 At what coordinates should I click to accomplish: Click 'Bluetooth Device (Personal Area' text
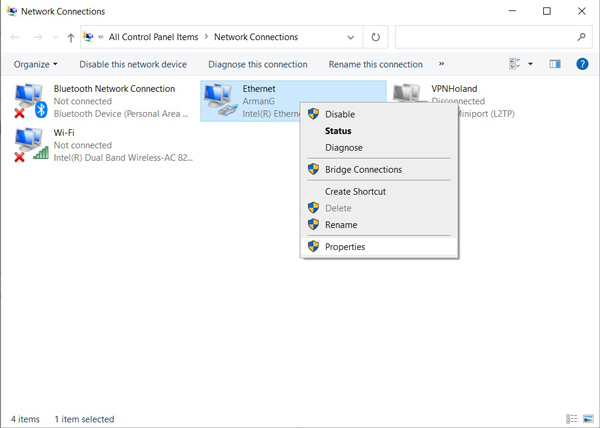click(x=121, y=114)
